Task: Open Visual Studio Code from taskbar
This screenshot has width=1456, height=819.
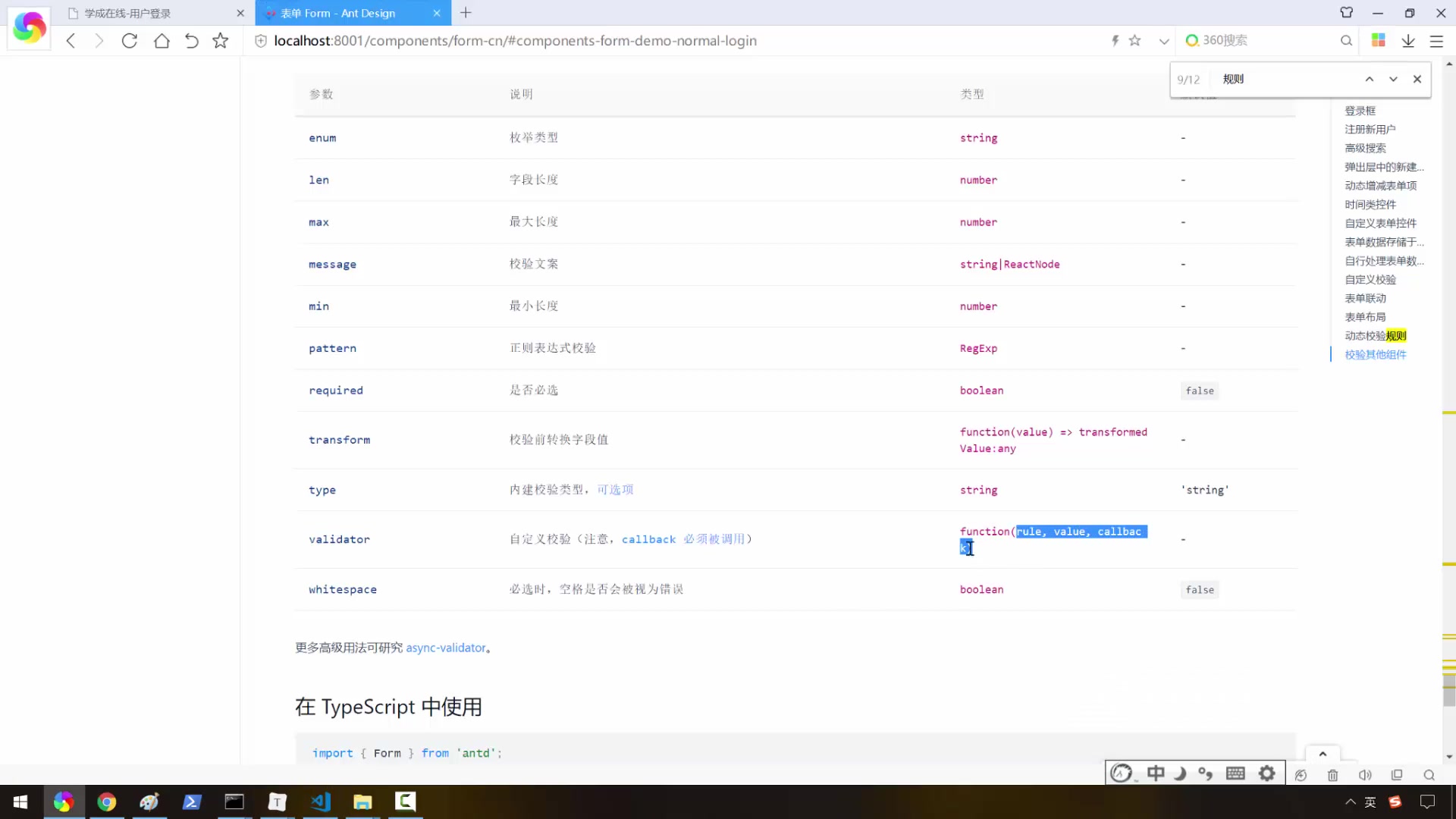Action: (320, 802)
